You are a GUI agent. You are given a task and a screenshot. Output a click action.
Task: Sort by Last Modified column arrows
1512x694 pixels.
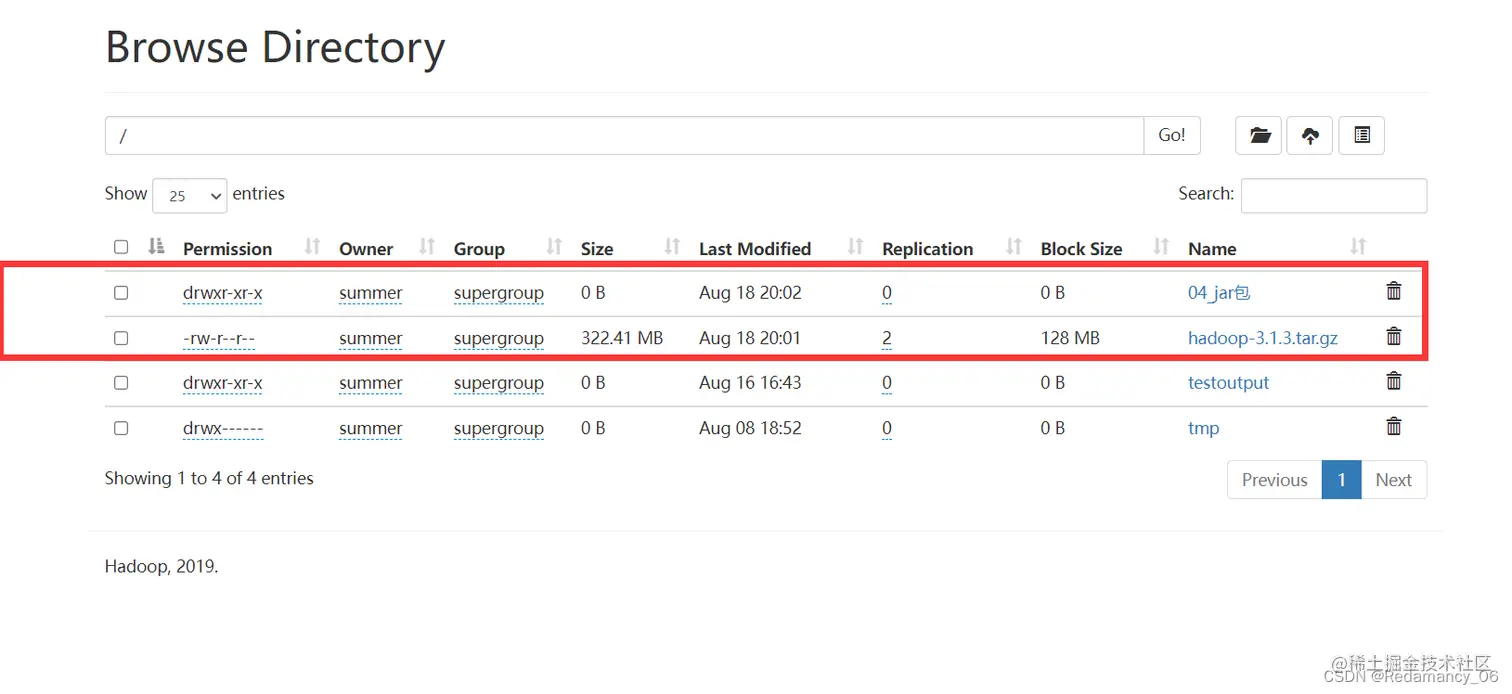(855, 246)
